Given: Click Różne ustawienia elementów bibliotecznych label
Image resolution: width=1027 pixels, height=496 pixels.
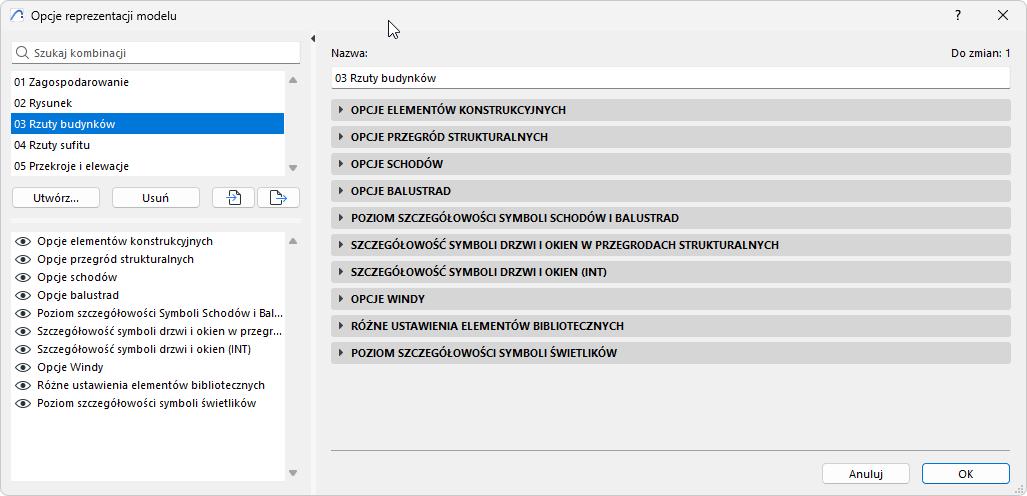Looking at the screenshot, I should (151, 385).
